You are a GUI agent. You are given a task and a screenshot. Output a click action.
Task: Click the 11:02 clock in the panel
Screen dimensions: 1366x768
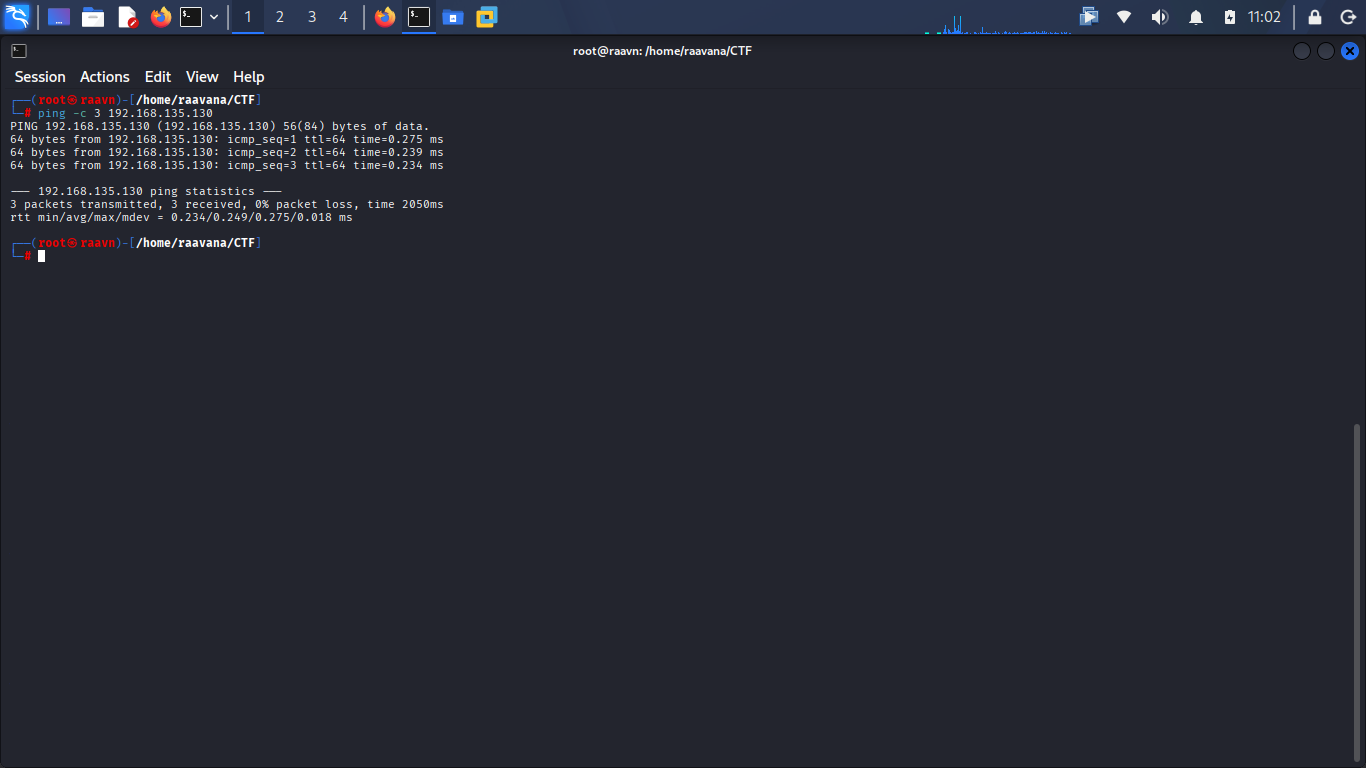coord(1264,17)
